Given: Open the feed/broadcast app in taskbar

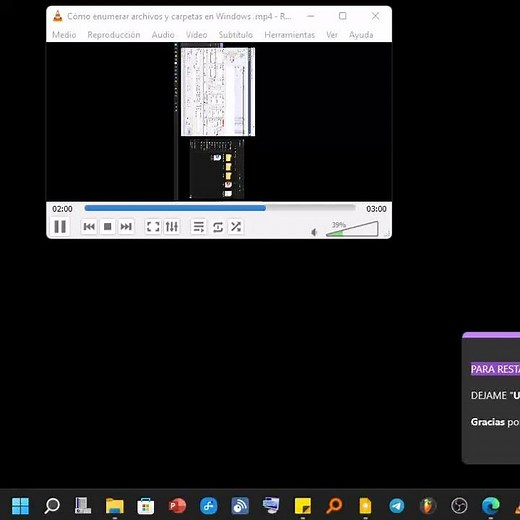Looking at the screenshot, I should click(240, 506).
